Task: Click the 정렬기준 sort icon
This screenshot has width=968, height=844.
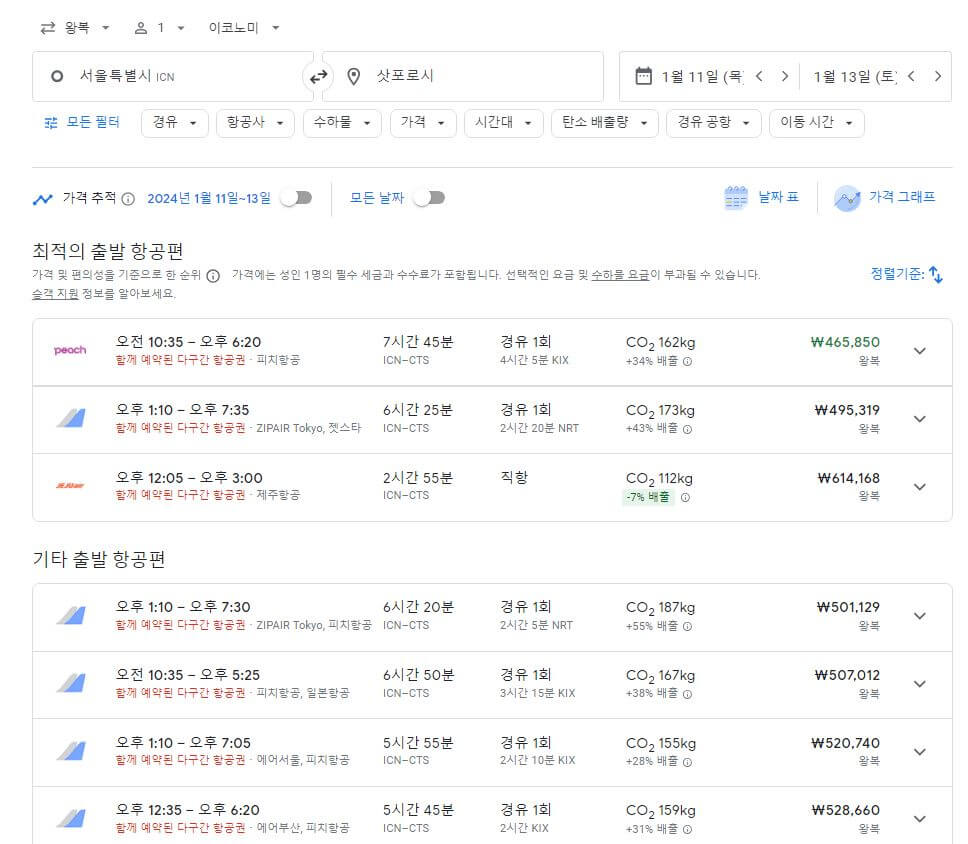Action: [935, 272]
